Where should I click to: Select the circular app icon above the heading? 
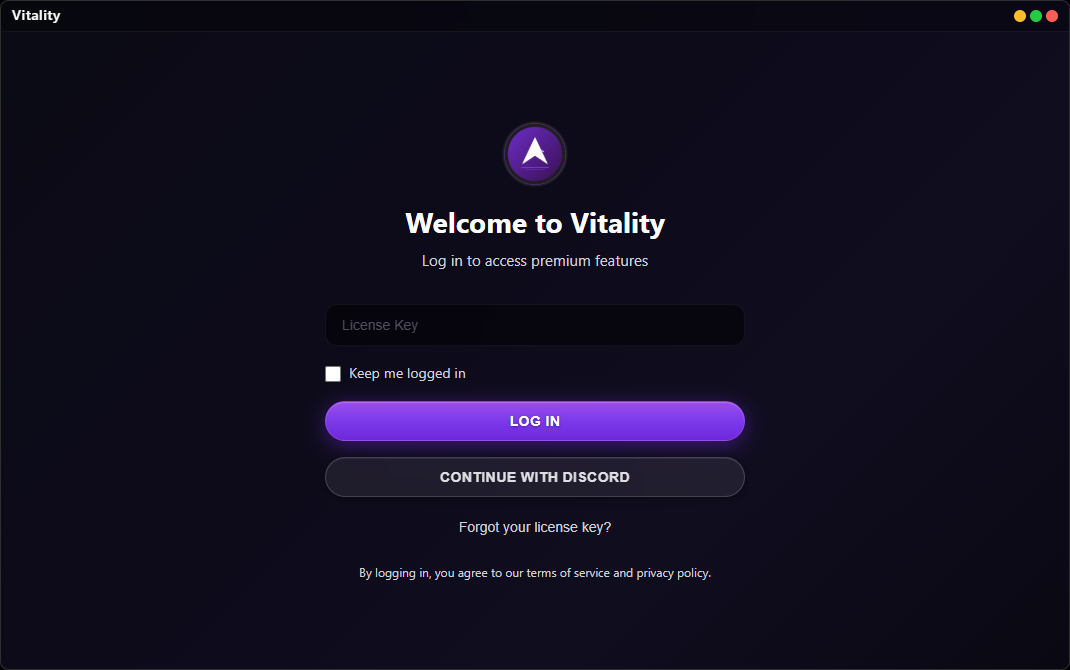[x=535, y=154]
